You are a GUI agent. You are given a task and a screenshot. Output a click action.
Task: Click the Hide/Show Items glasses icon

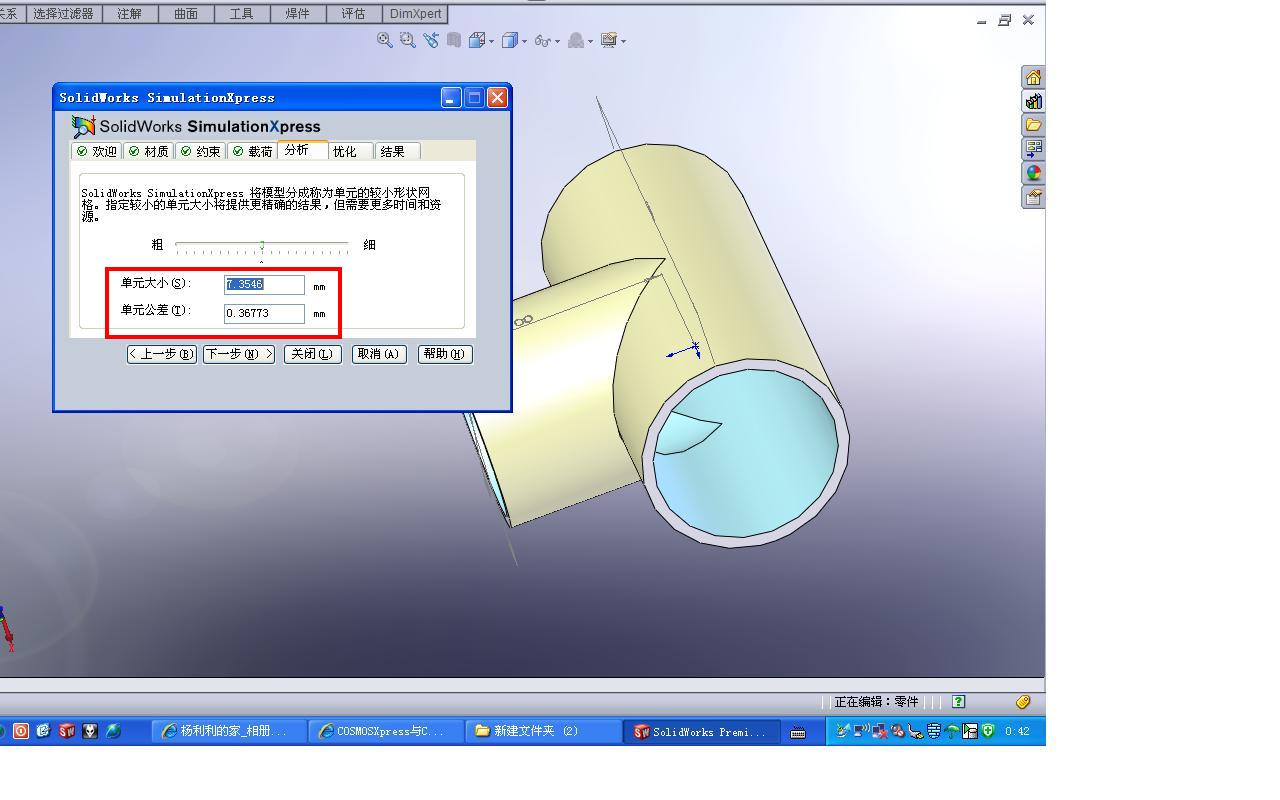point(543,41)
